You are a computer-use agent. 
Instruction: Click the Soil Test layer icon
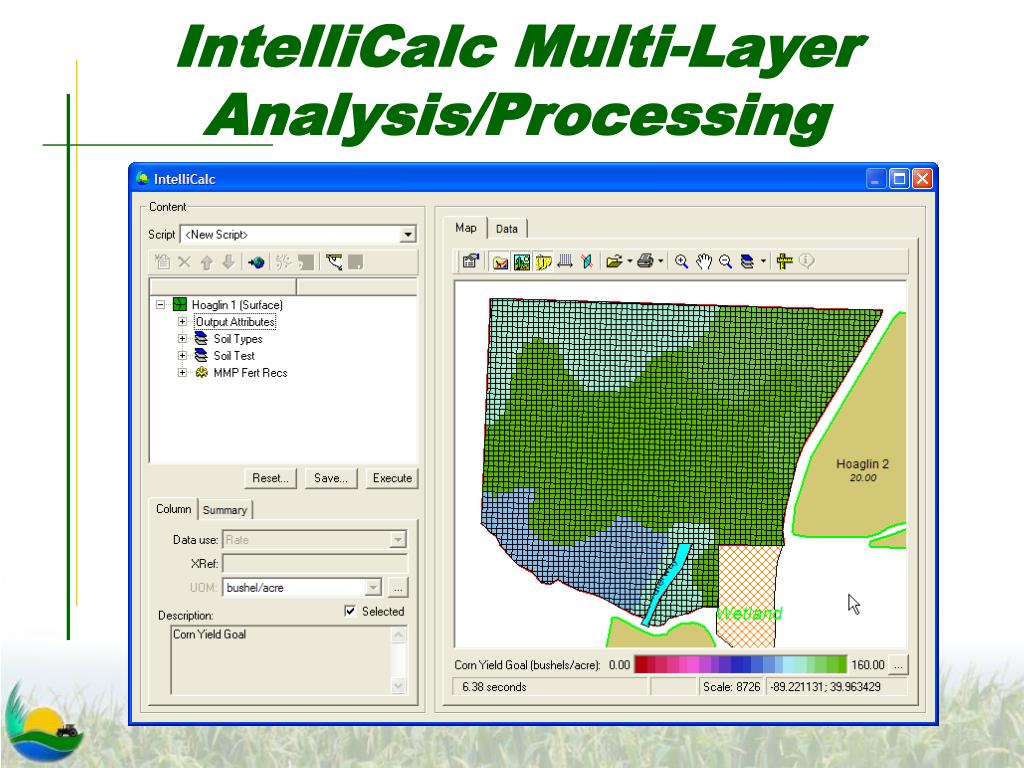201,355
